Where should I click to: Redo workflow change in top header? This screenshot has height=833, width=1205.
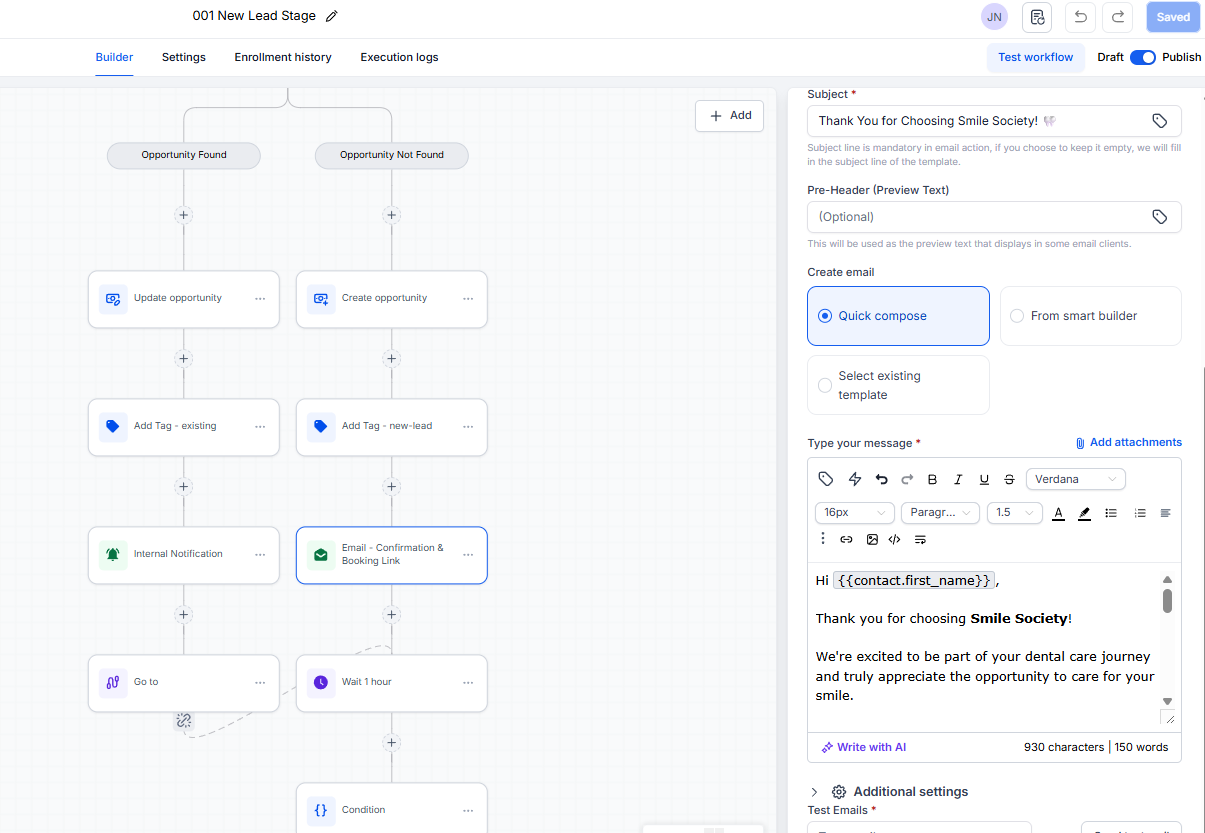(x=1118, y=17)
